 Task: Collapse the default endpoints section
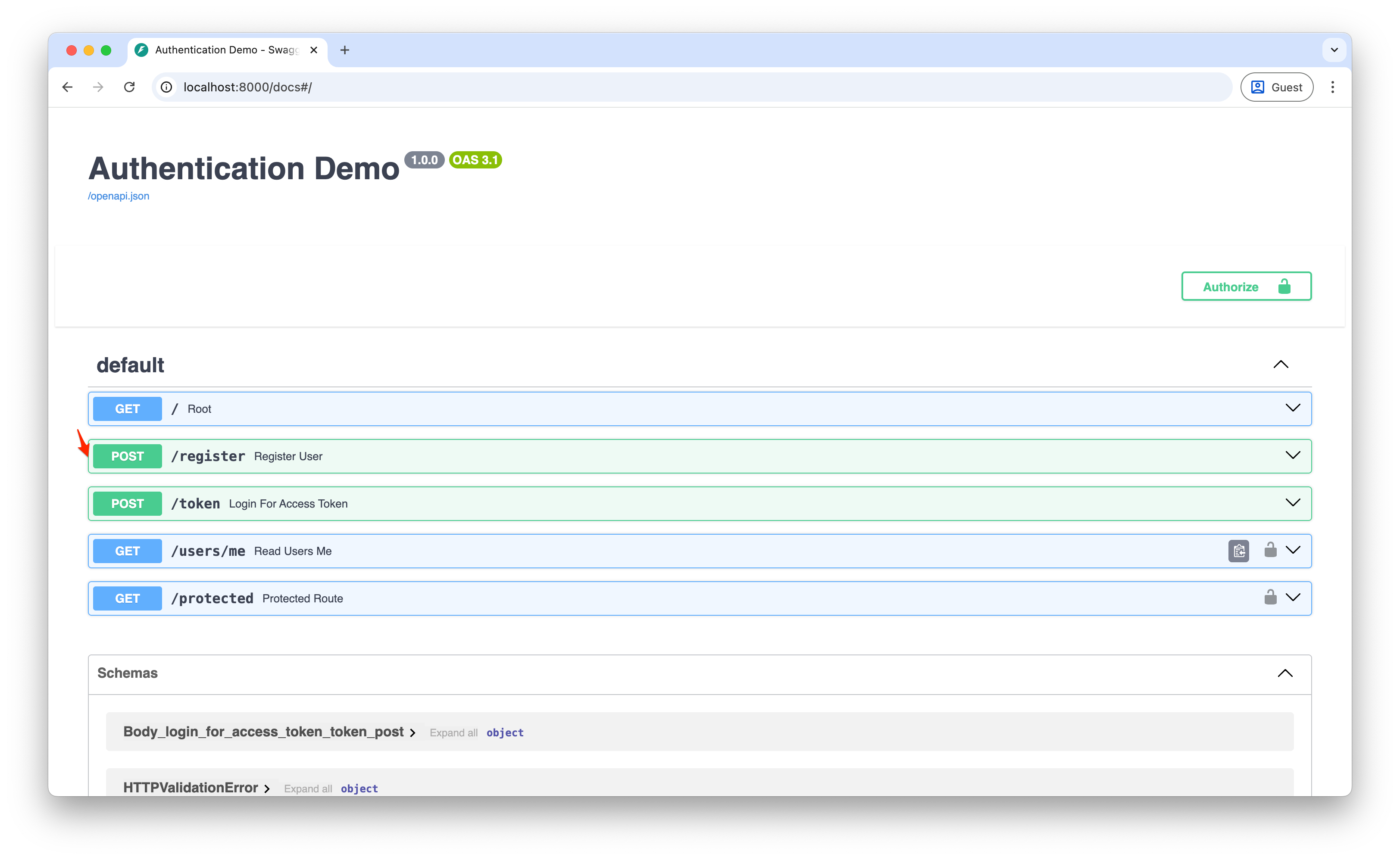(x=1281, y=364)
